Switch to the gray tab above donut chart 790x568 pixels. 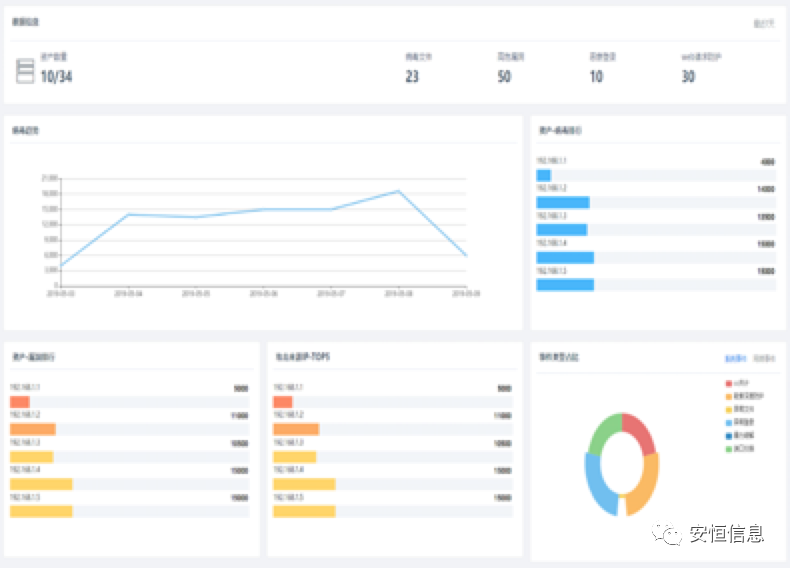[765, 357]
